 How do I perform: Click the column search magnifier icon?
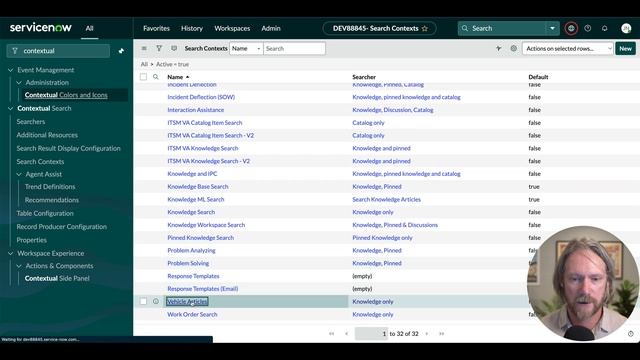pos(156,77)
